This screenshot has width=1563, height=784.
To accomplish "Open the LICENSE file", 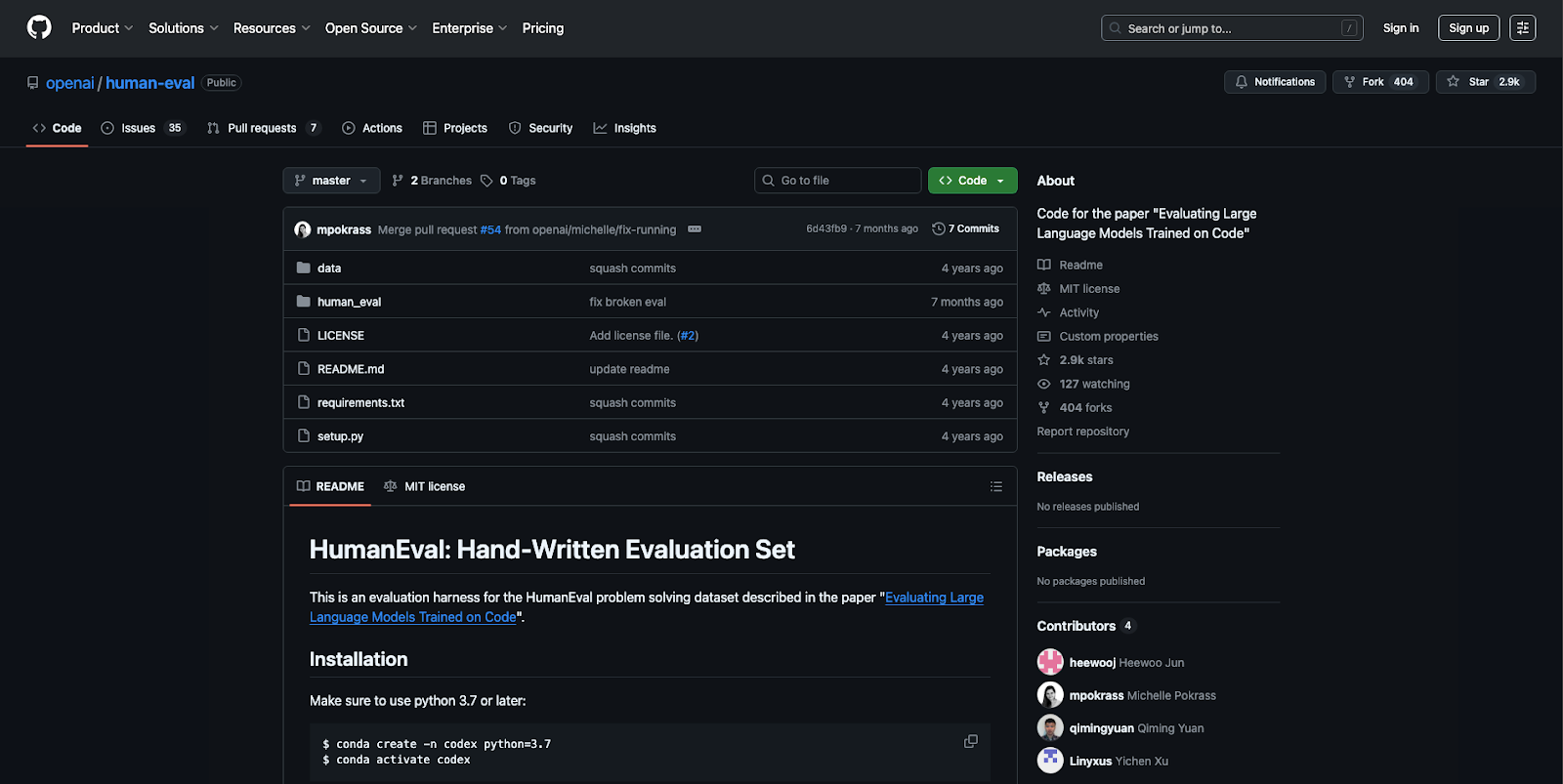I will click(x=341, y=335).
